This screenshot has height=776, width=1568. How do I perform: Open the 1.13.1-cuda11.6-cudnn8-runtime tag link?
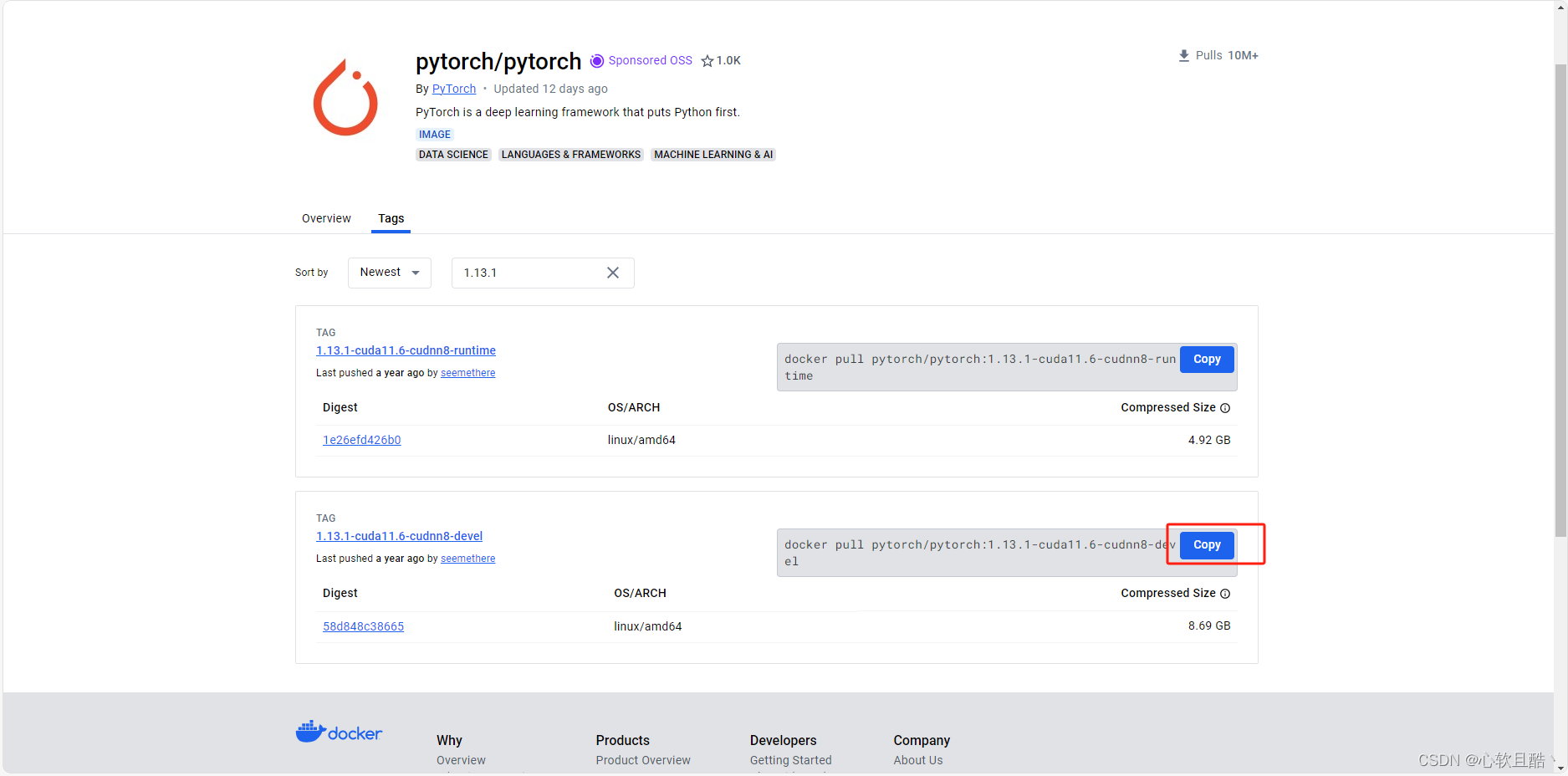pos(406,350)
